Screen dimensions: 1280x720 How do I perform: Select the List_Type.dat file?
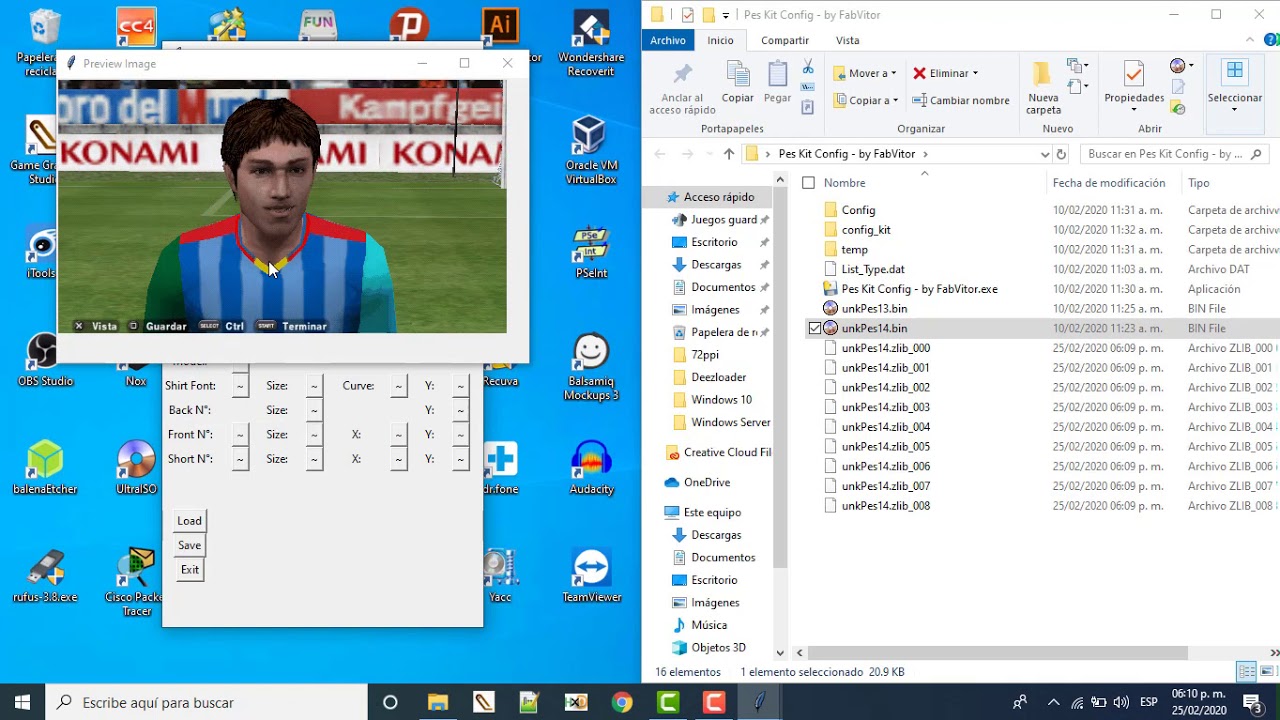click(x=873, y=269)
